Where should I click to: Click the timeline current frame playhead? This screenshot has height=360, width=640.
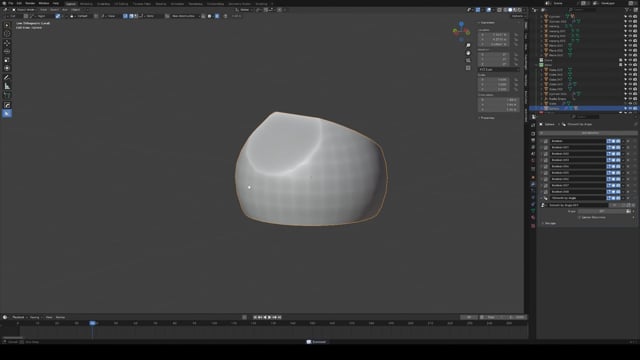point(93,323)
